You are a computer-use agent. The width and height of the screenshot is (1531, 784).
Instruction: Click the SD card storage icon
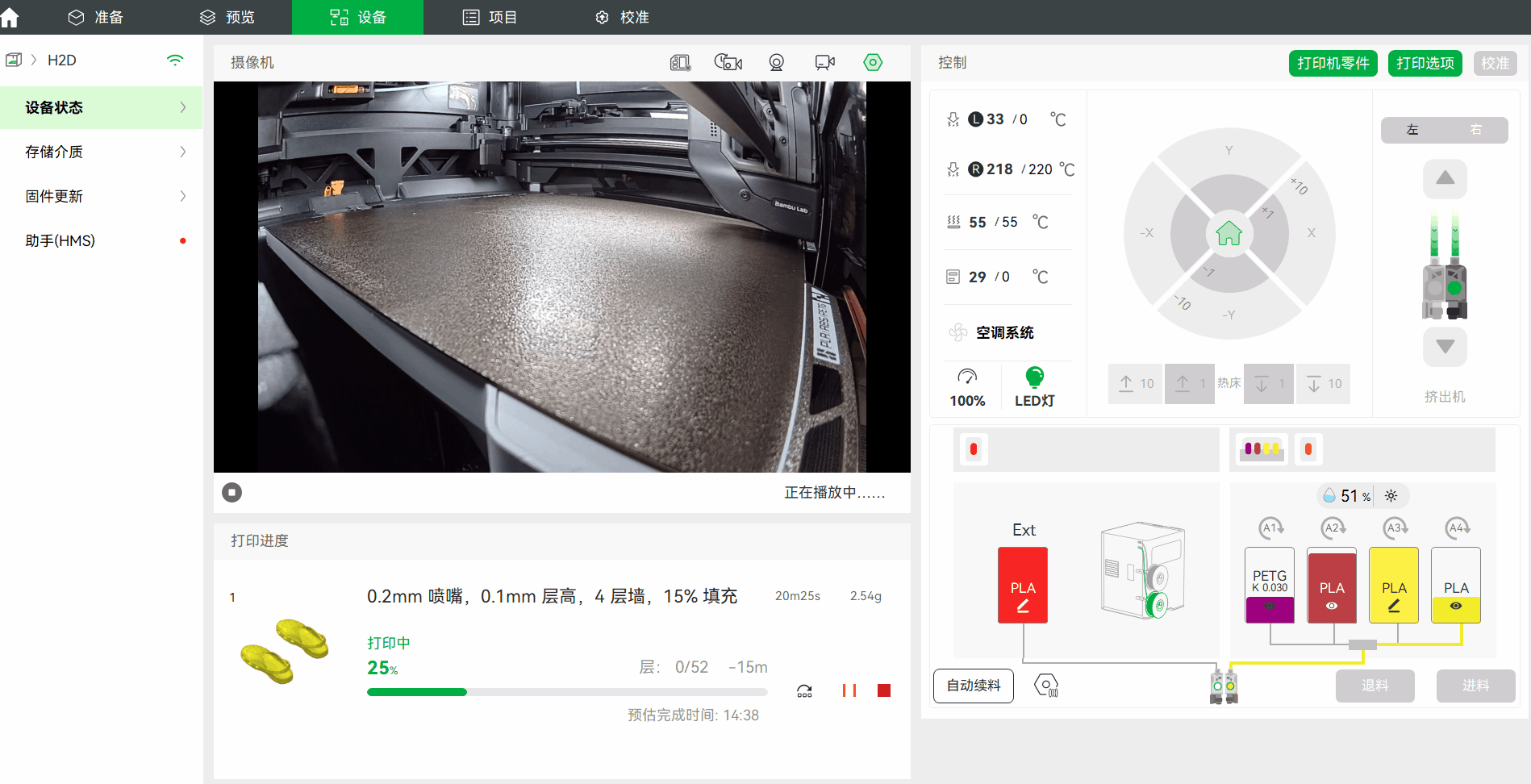point(680,62)
